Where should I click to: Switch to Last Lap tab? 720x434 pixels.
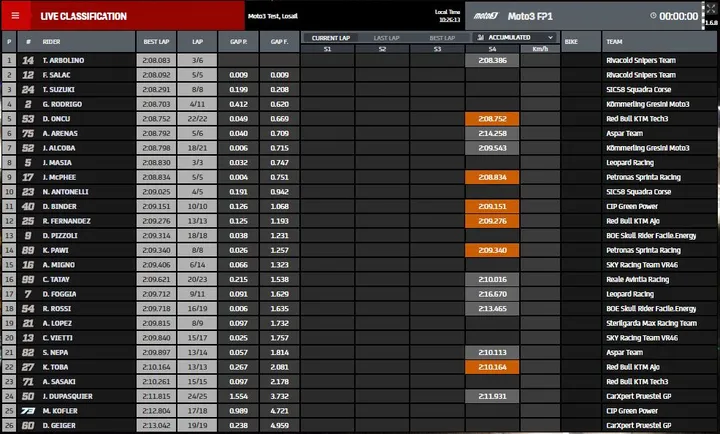(x=386, y=38)
